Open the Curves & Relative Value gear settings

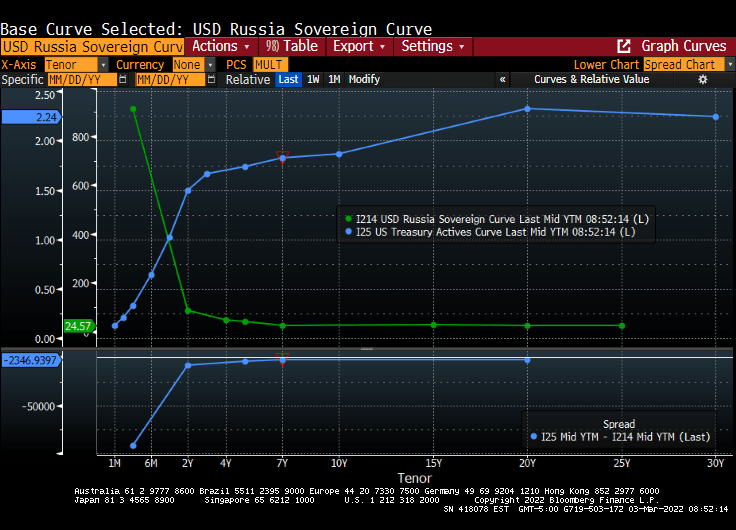tap(703, 79)
